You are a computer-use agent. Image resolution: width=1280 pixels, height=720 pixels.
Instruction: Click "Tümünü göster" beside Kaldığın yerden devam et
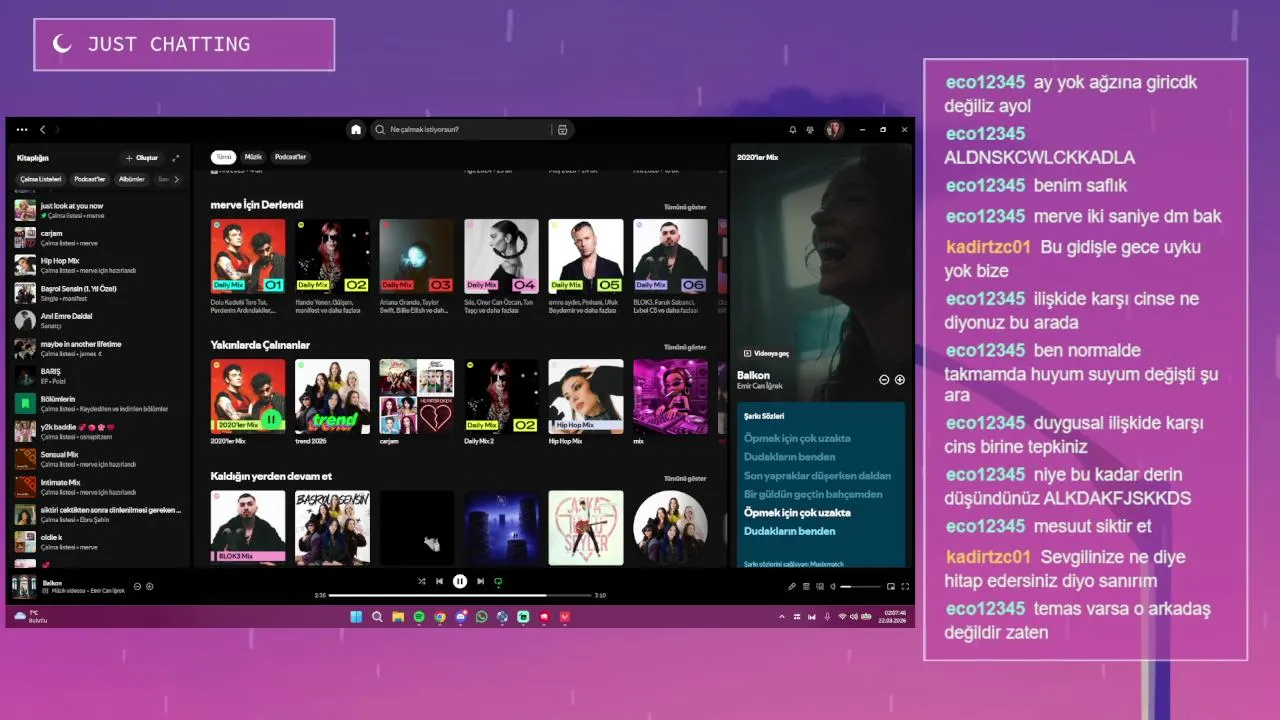click(685, 478)
